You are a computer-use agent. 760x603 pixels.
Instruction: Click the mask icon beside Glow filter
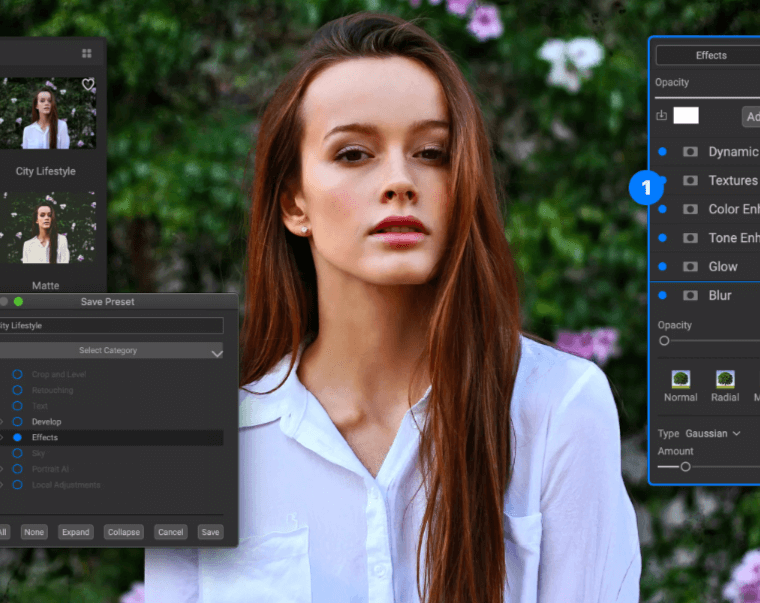(x=690, y=267)
